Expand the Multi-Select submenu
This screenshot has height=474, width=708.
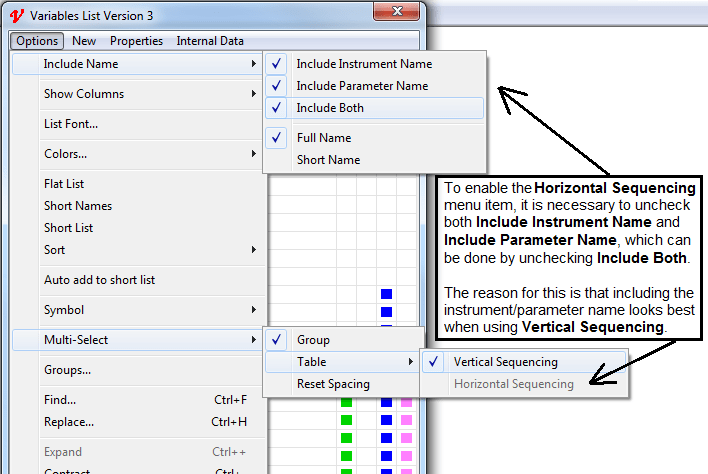coord(137,340)
